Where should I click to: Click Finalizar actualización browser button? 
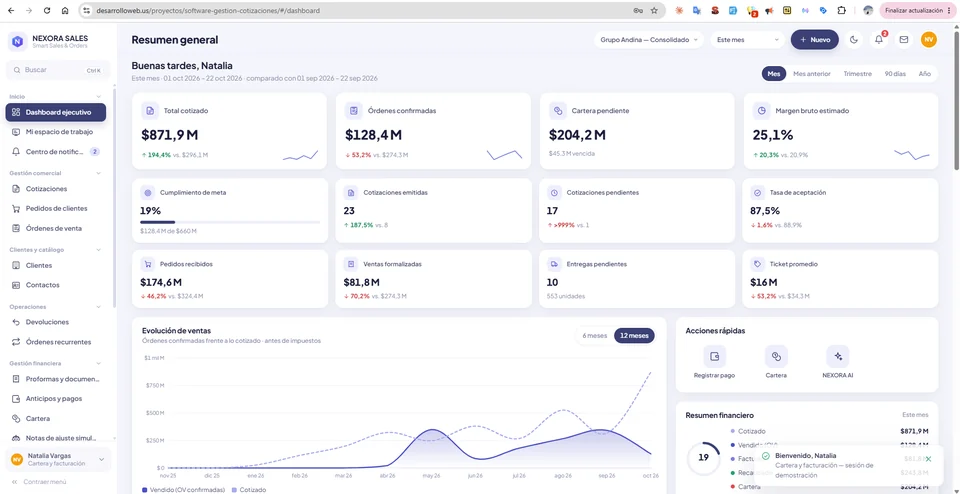pyautogui.click(x=917, y=10)
